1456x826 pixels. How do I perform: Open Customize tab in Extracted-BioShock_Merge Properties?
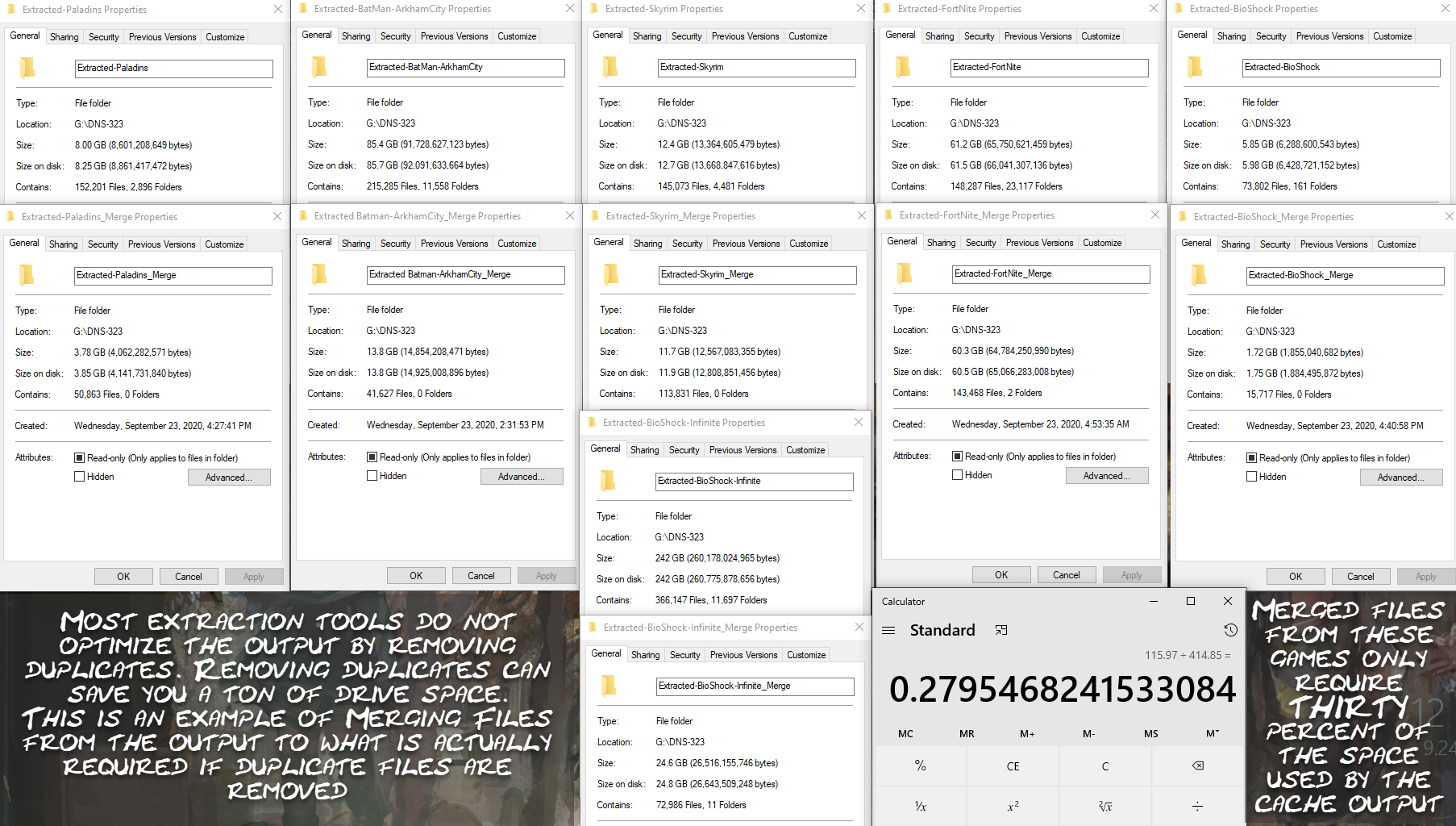point(1396,244)
